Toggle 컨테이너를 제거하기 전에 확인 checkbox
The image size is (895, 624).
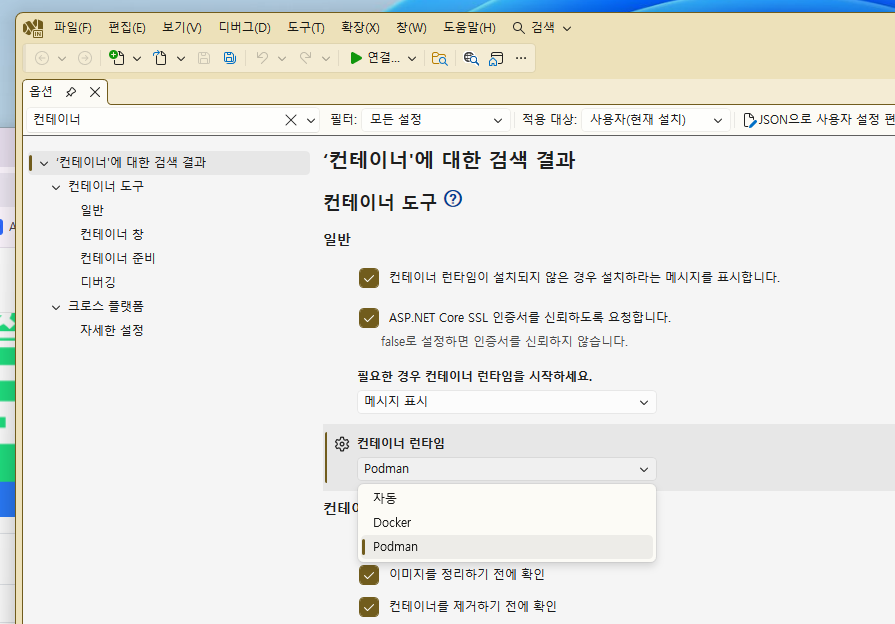click(369, 607)
